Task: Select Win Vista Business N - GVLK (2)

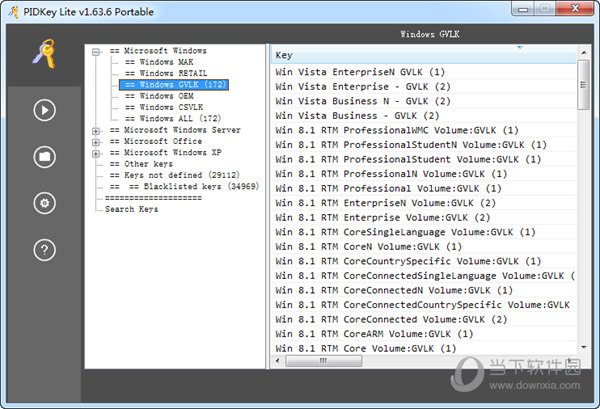Action: coord(424,101)
